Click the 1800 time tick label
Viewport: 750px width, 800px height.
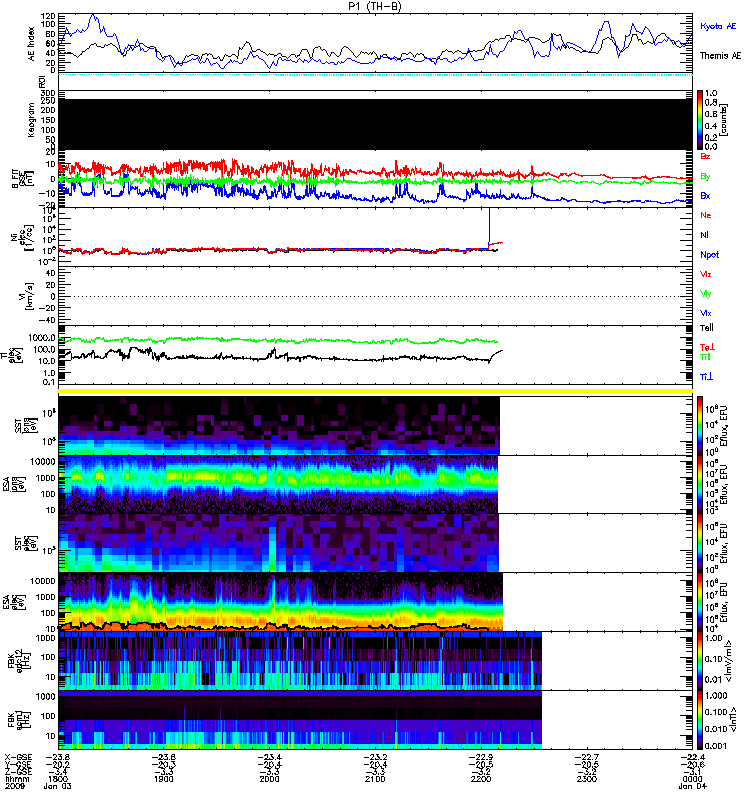58,779
